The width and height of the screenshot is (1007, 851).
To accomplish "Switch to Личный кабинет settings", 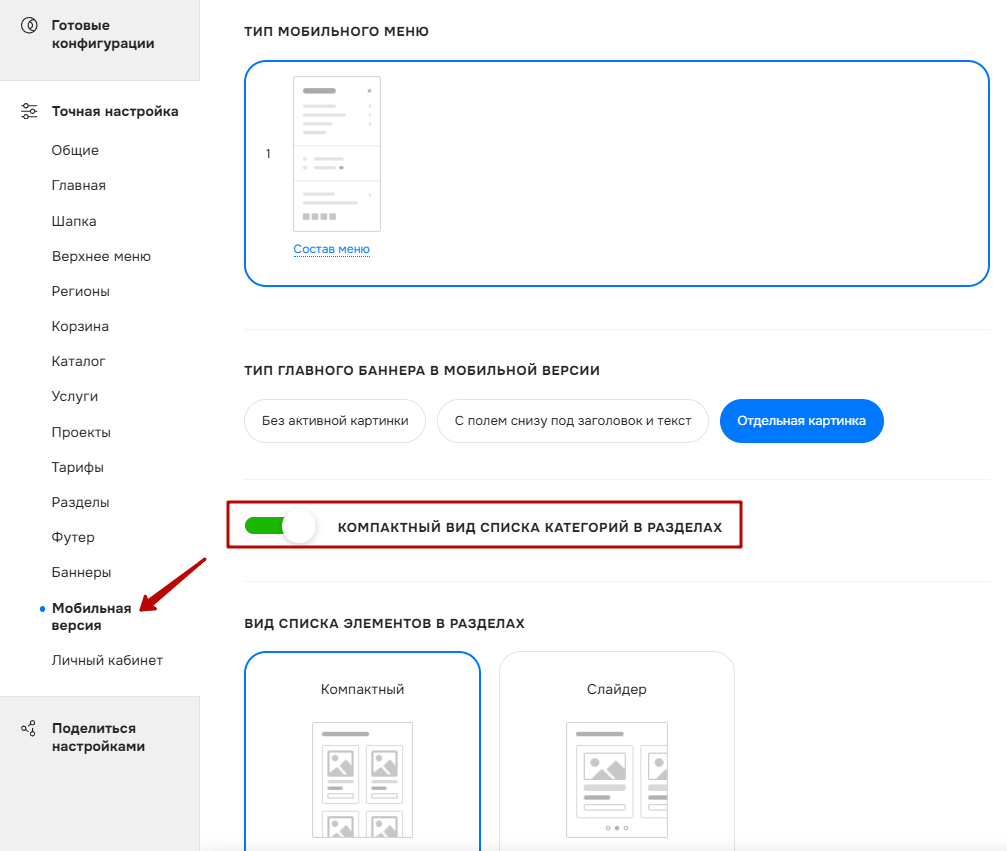I will click(107, 660).
